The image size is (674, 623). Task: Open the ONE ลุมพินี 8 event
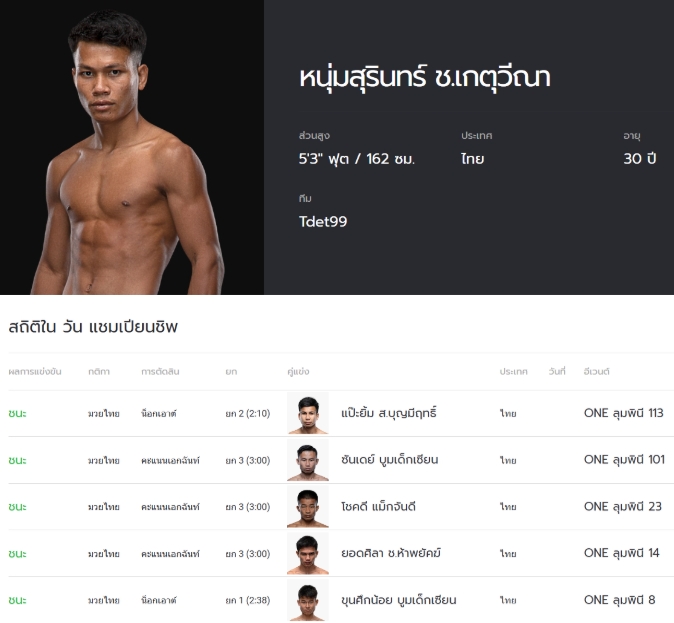pyautogui.click(x=619, y=600)
